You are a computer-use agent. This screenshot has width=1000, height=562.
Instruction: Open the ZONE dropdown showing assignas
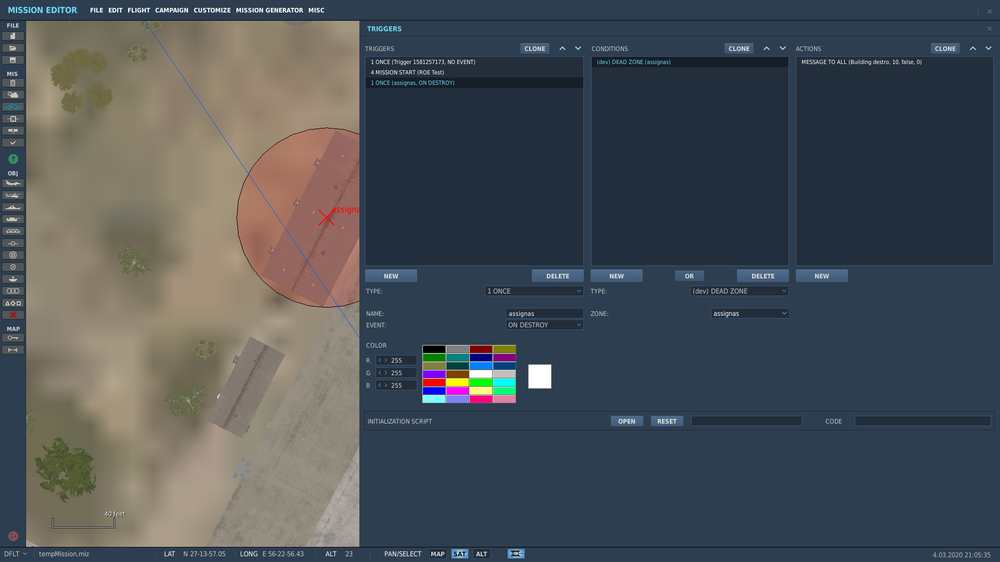749,313
